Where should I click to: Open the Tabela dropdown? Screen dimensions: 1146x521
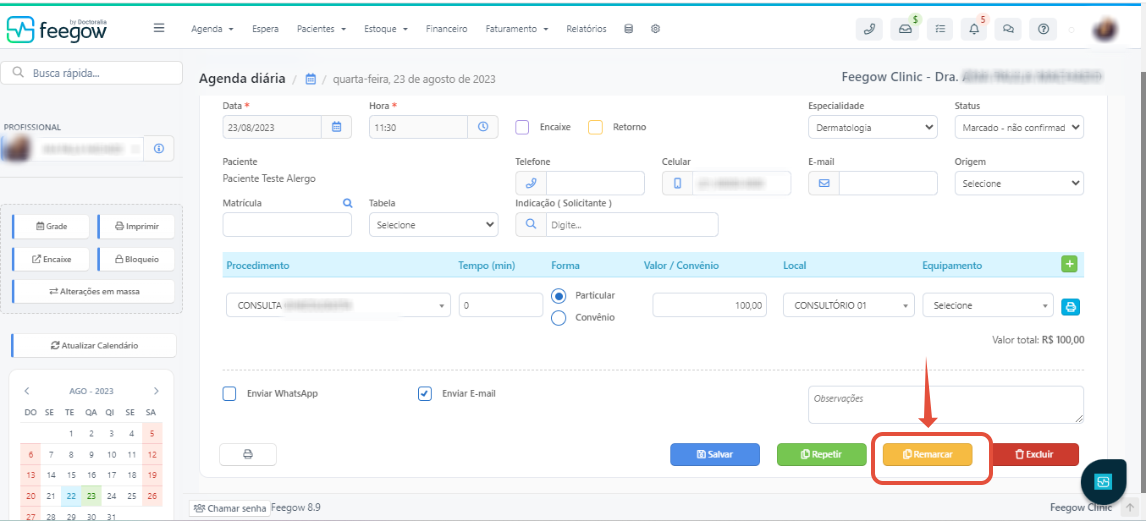click(x=433, y=225)
